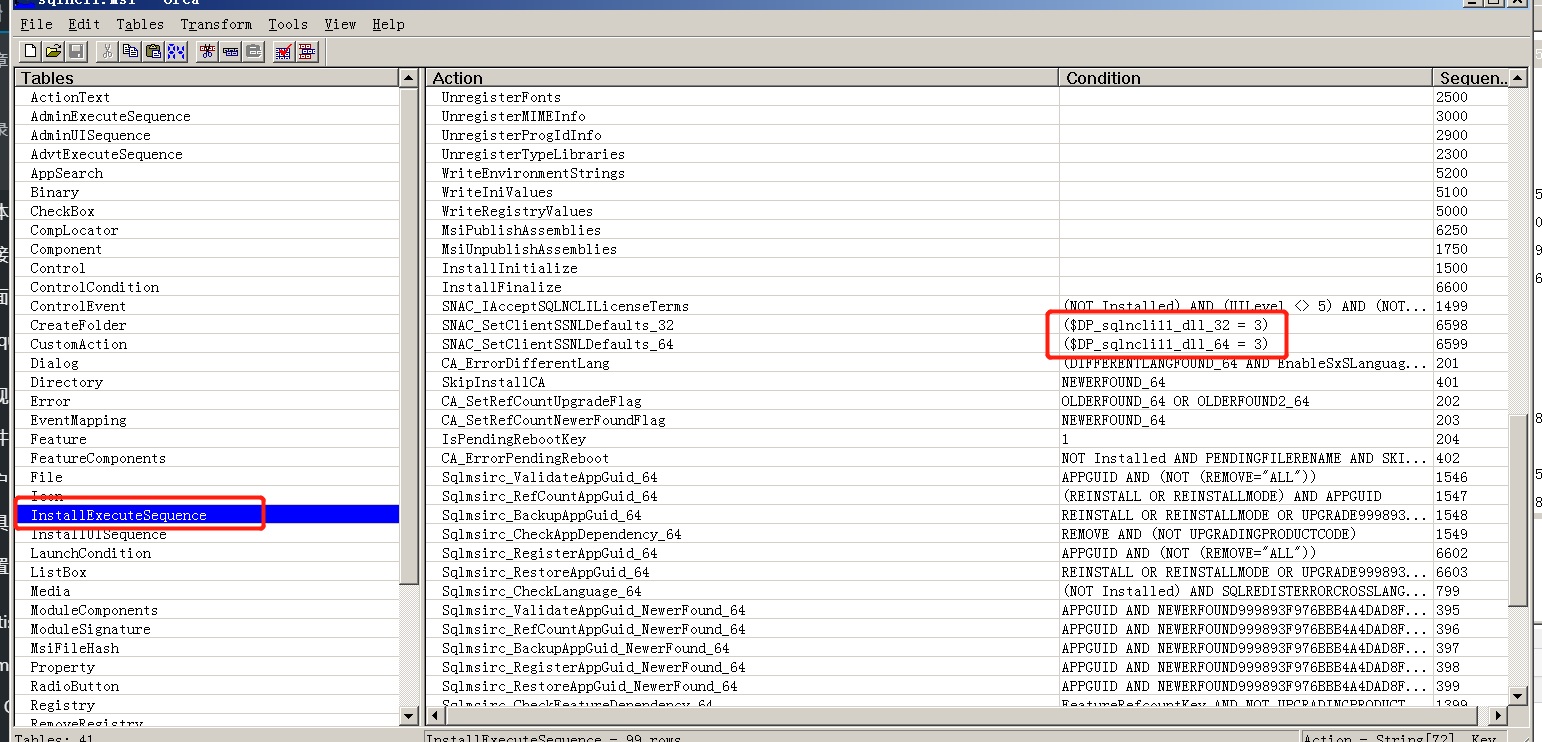Click the Paste clipboard toolbar icon
This screenshot has height=742, width=1542.
point(153,51)
